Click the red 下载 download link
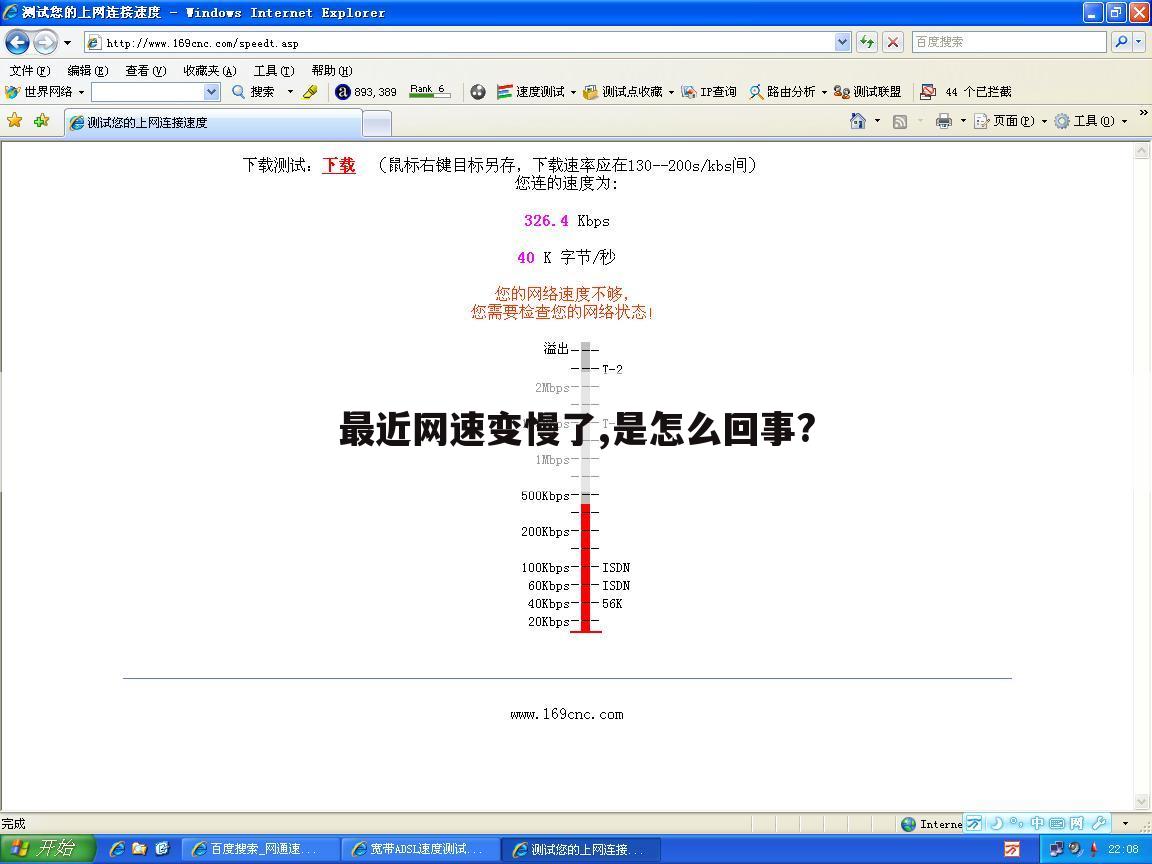Image resolution: width=1152 pixels, height=864 pixels. [x=339, y=165]
